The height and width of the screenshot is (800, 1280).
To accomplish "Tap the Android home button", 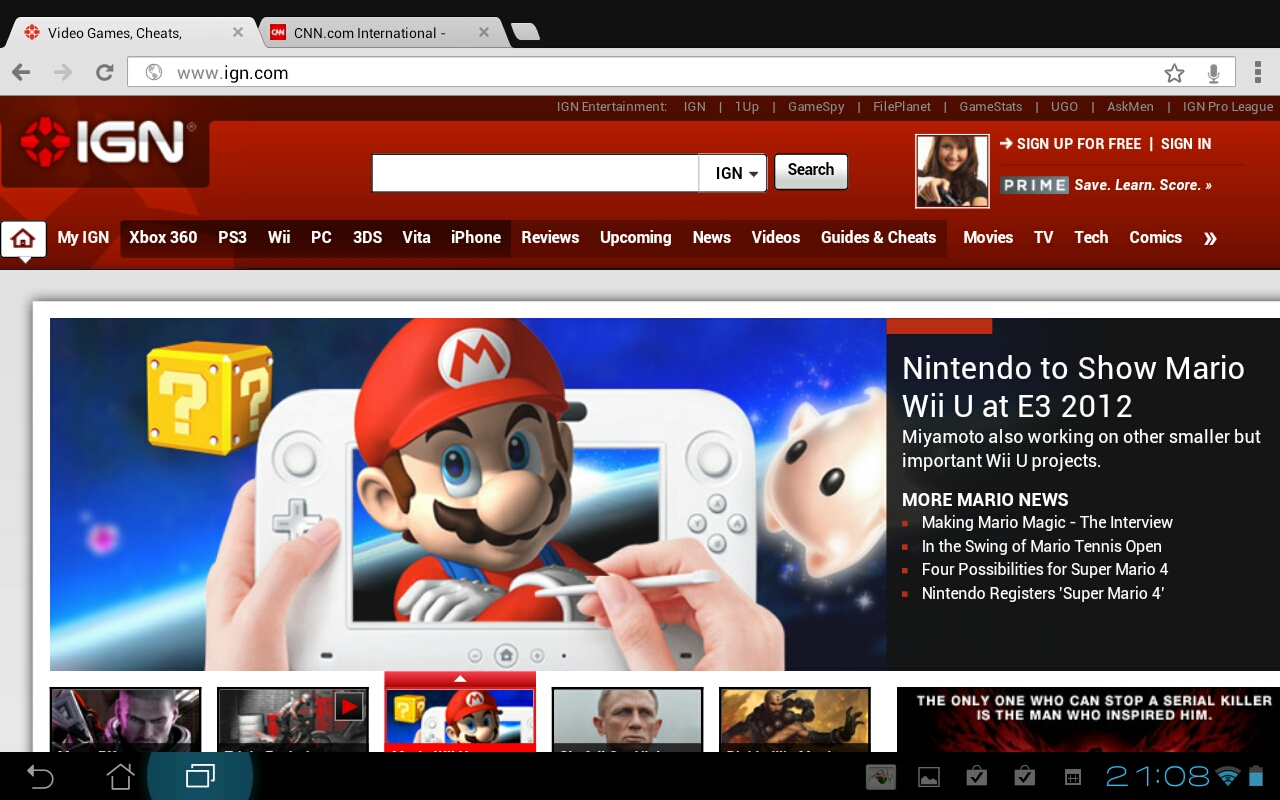I will tap(120, 776).
